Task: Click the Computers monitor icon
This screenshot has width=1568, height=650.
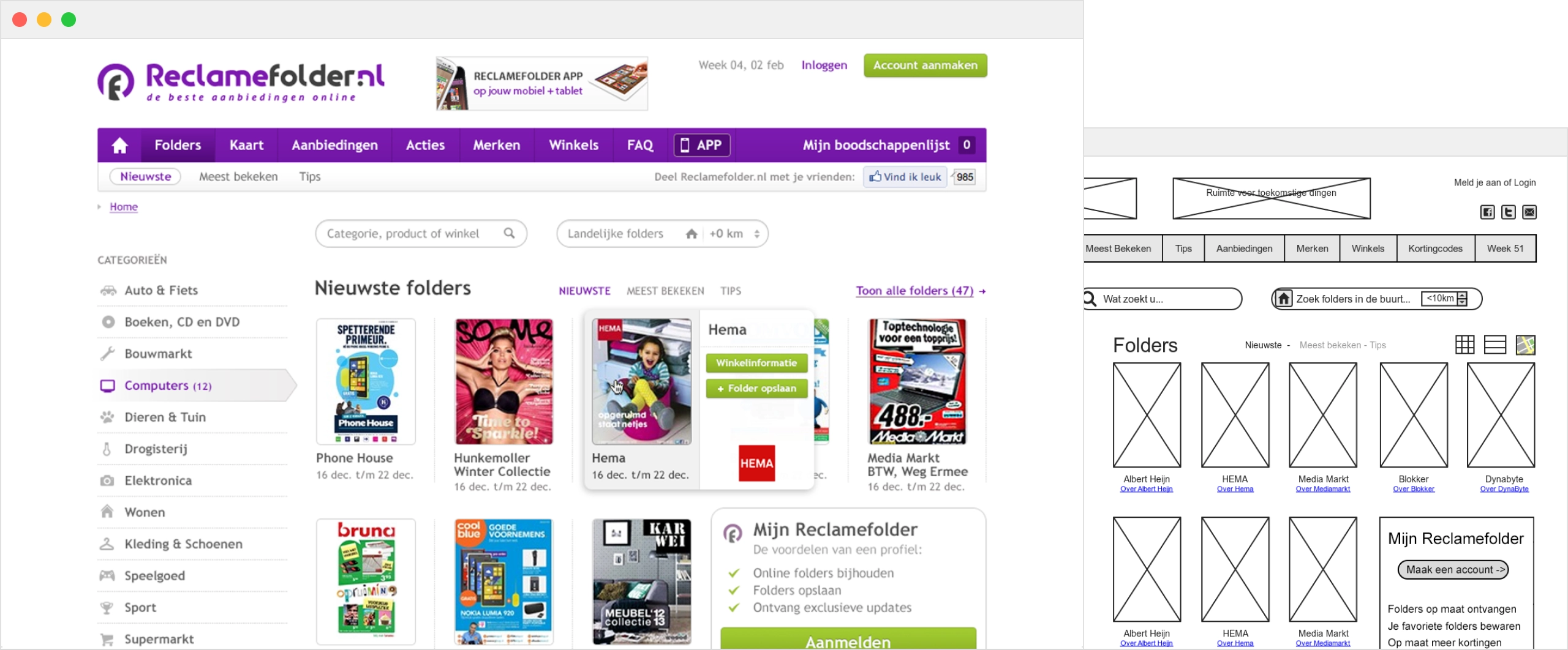Action: (108, 386)
